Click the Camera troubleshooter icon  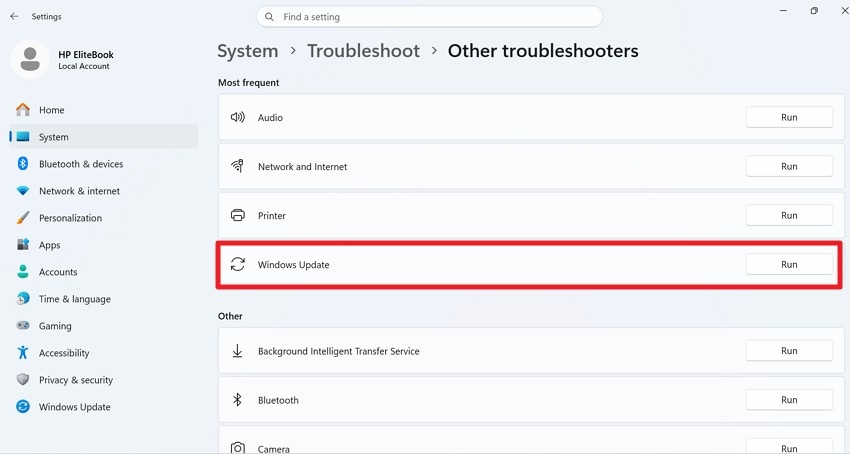237,448
